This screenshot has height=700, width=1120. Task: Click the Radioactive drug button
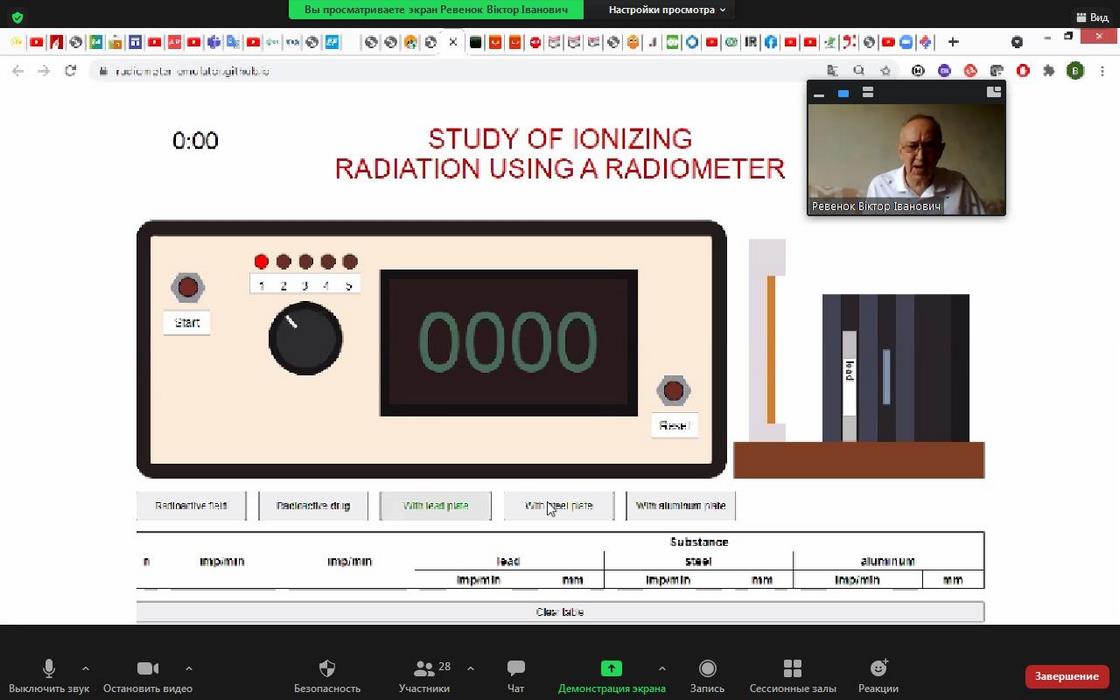tap(313, 506)
